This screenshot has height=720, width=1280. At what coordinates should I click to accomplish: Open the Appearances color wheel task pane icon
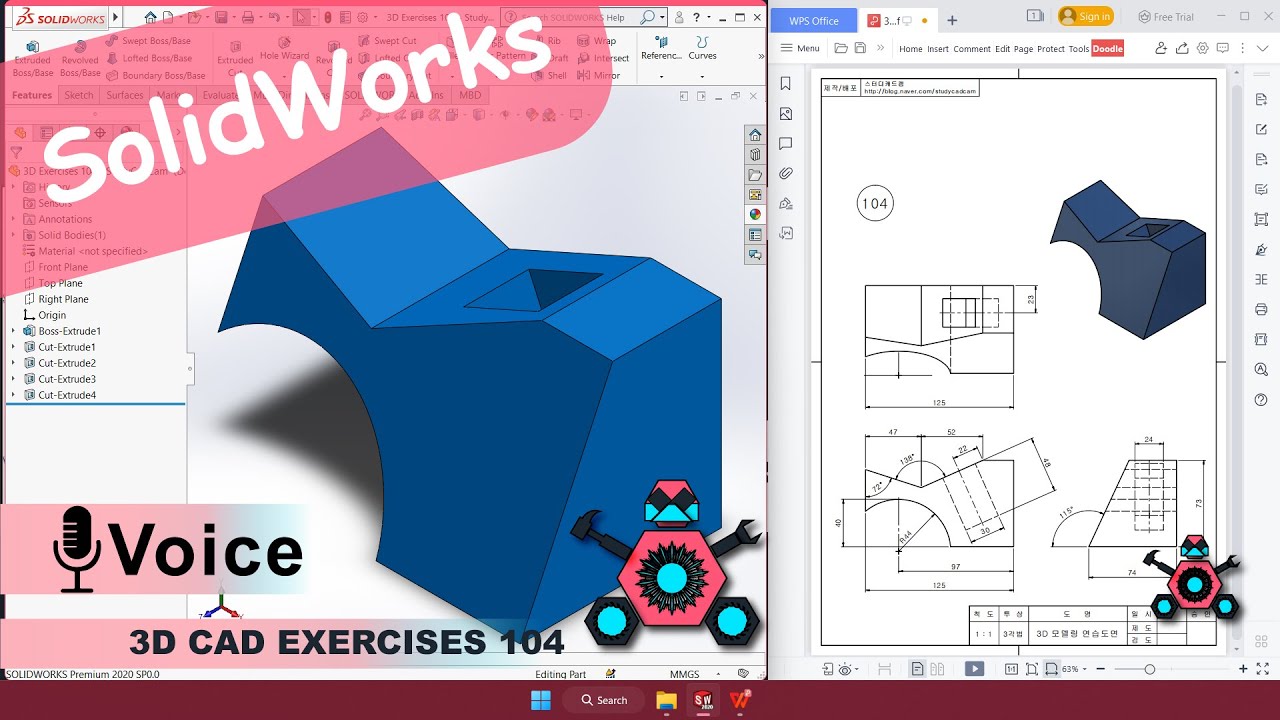[755, 215]
